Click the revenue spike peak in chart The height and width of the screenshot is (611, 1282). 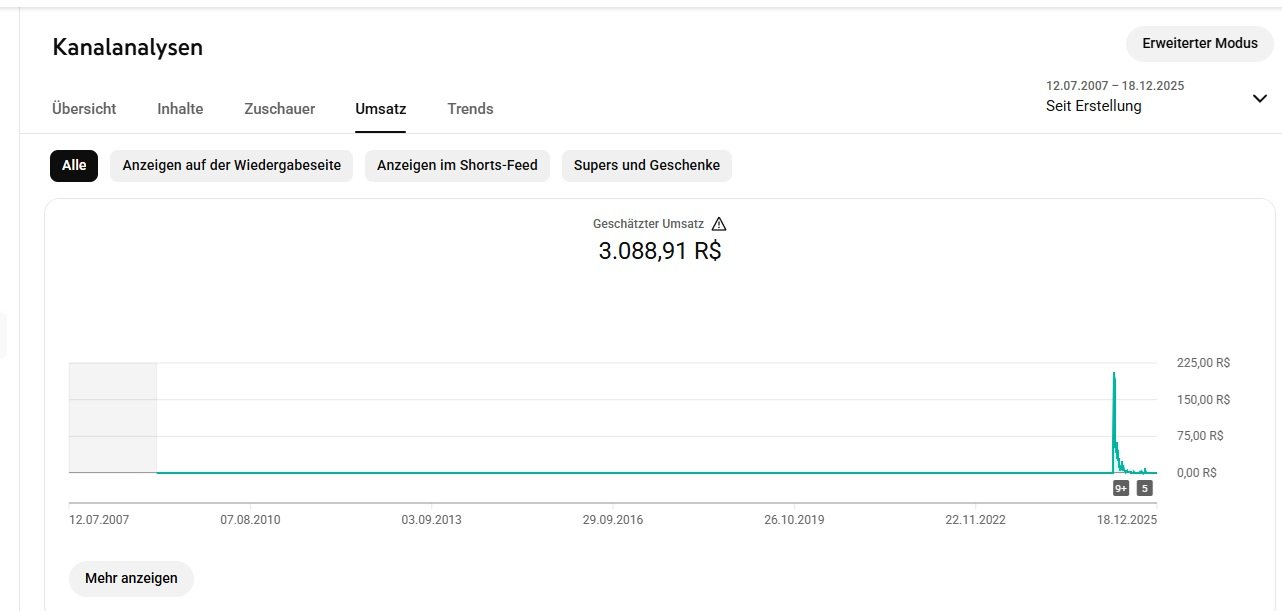pos(1114,374)
